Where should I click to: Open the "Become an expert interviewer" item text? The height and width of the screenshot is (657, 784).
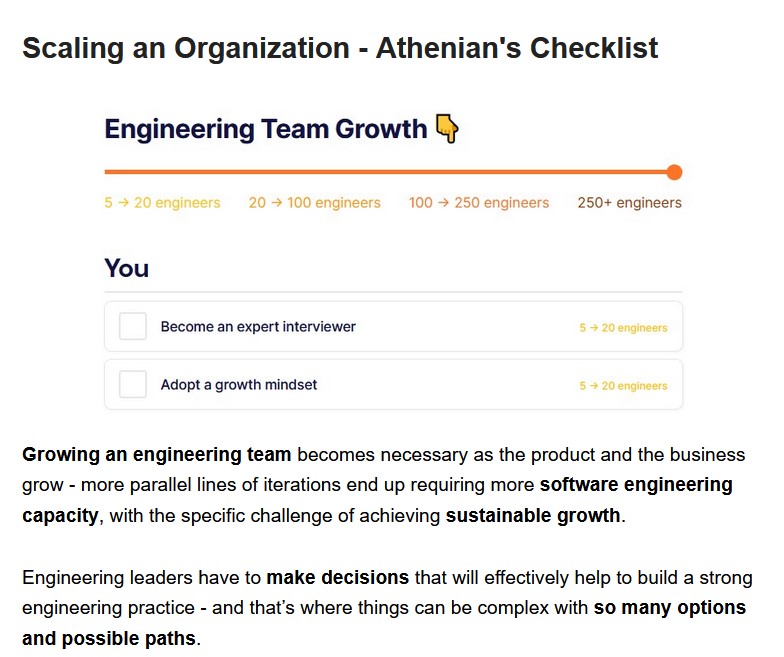(x=258, y=326)
